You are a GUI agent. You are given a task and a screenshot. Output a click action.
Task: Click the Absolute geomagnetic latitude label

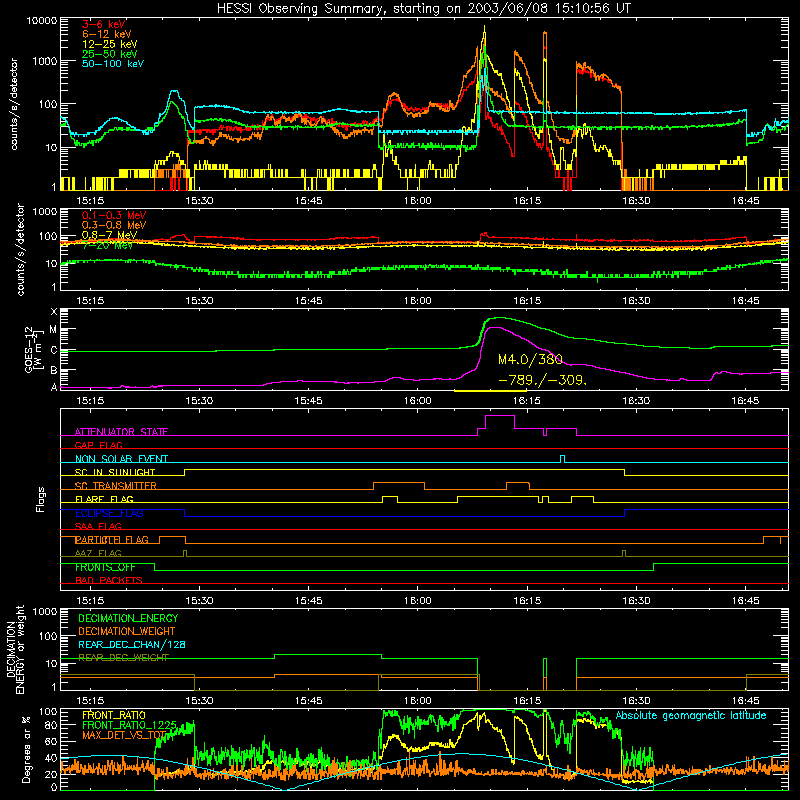(691, 715)
